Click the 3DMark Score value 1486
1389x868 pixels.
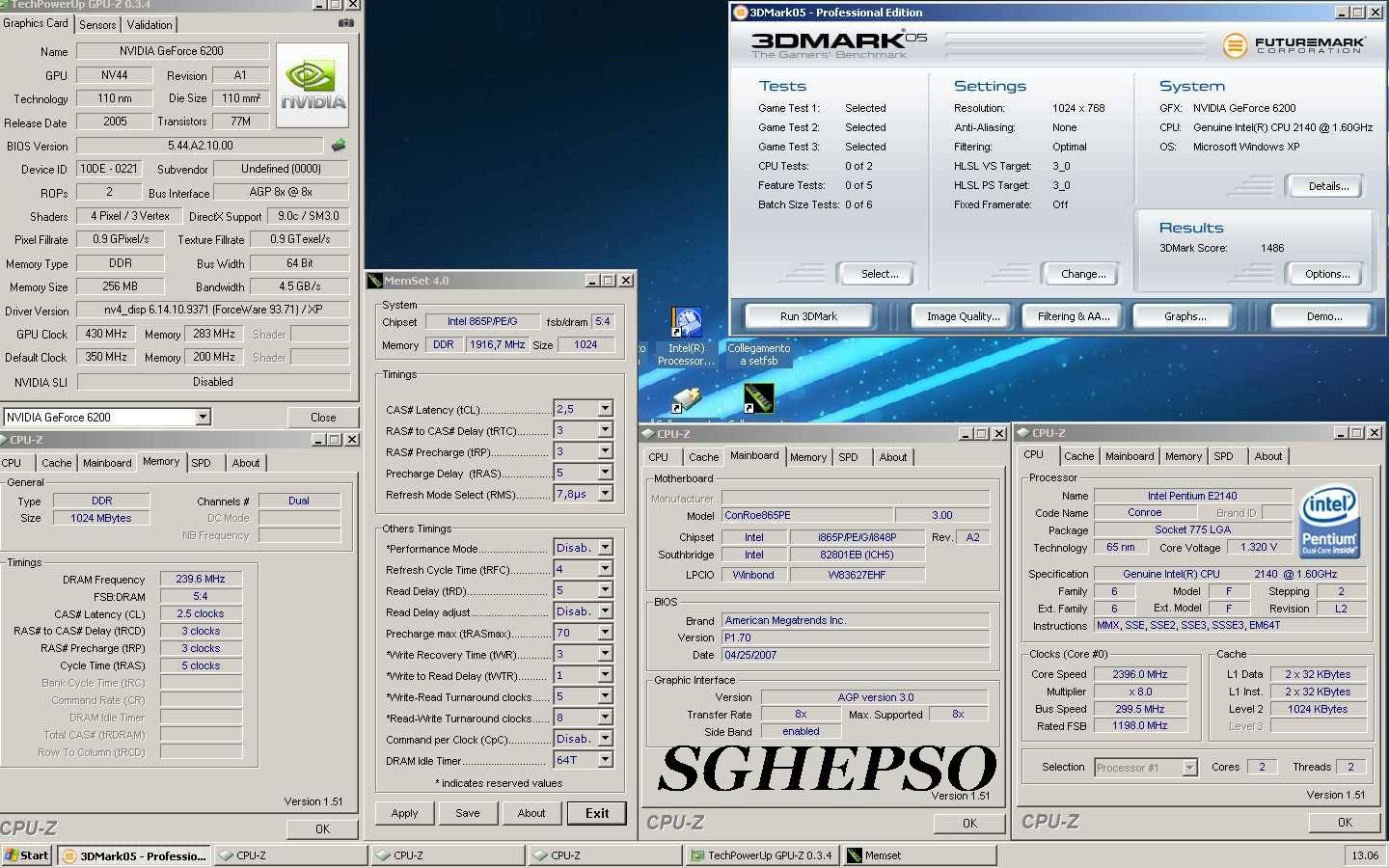coord(1272,248)
